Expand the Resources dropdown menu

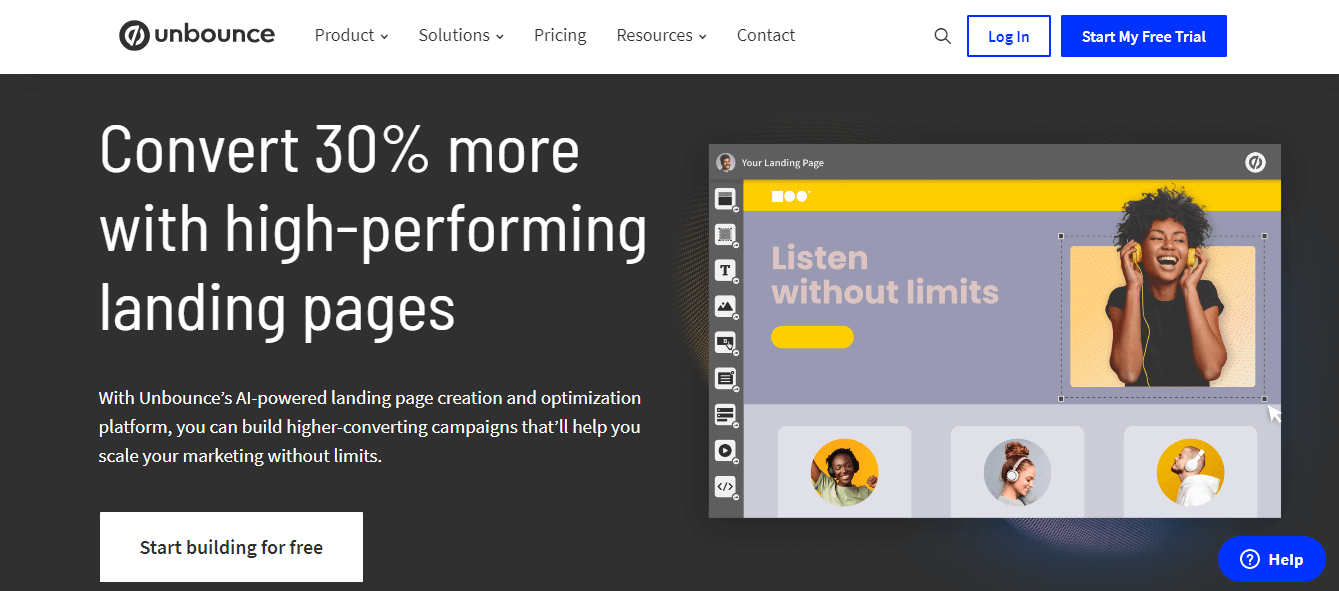(661, 35)
